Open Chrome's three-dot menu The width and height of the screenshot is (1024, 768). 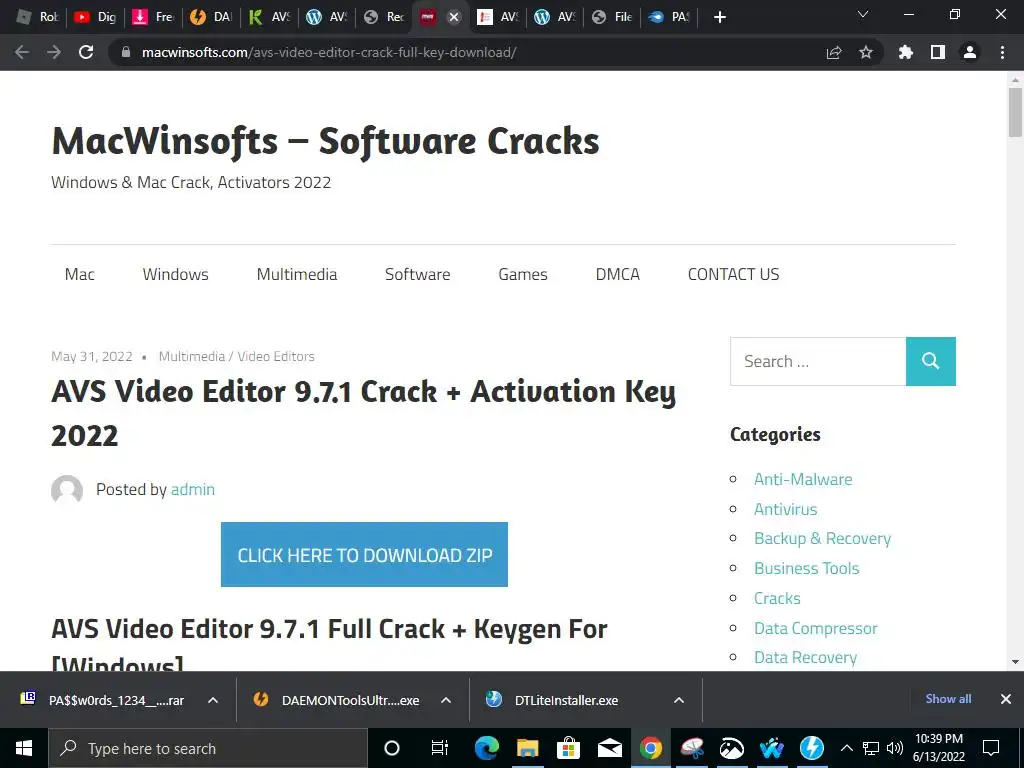point(1002,52)
